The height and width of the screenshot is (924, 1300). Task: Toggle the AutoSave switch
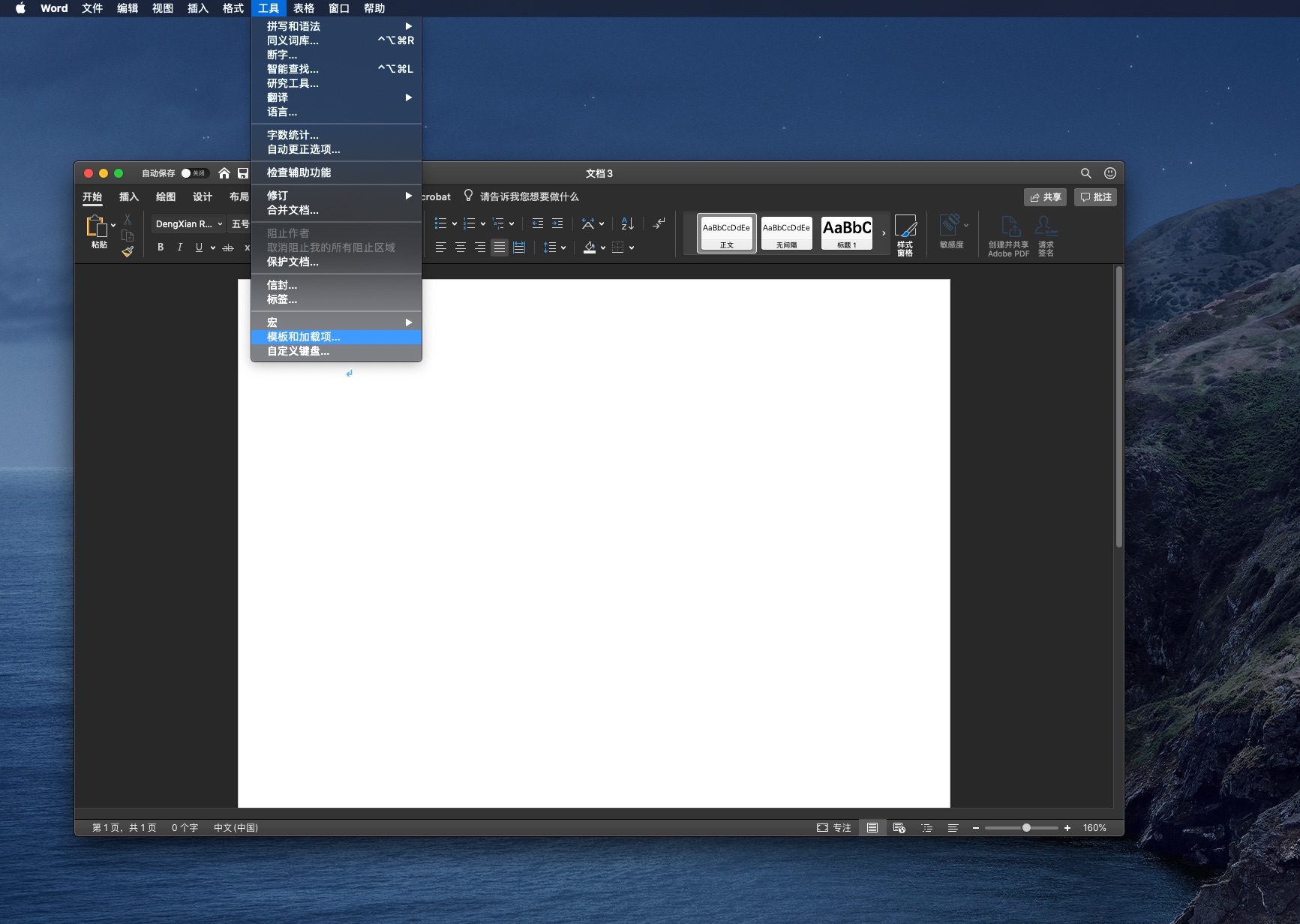coord(194,173)
